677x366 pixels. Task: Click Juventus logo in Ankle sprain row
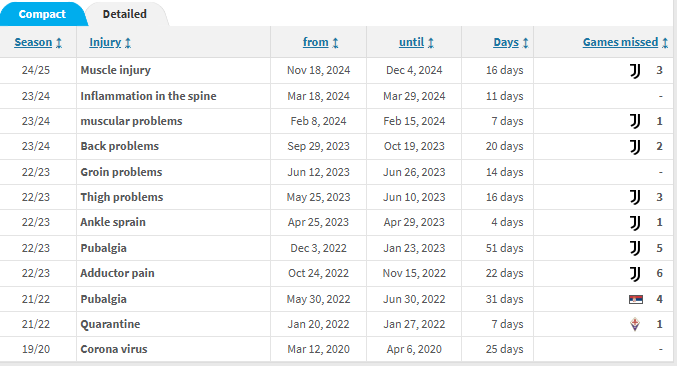pos(635,222)
